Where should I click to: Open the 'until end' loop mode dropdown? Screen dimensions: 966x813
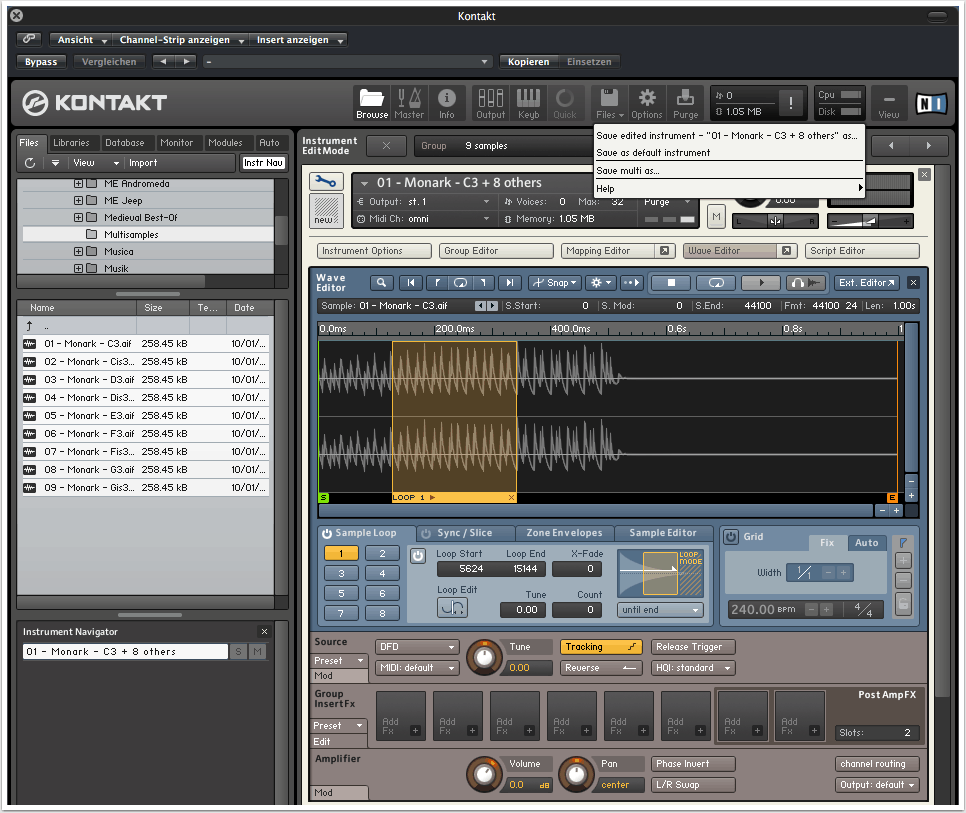[x=660, y=610]
